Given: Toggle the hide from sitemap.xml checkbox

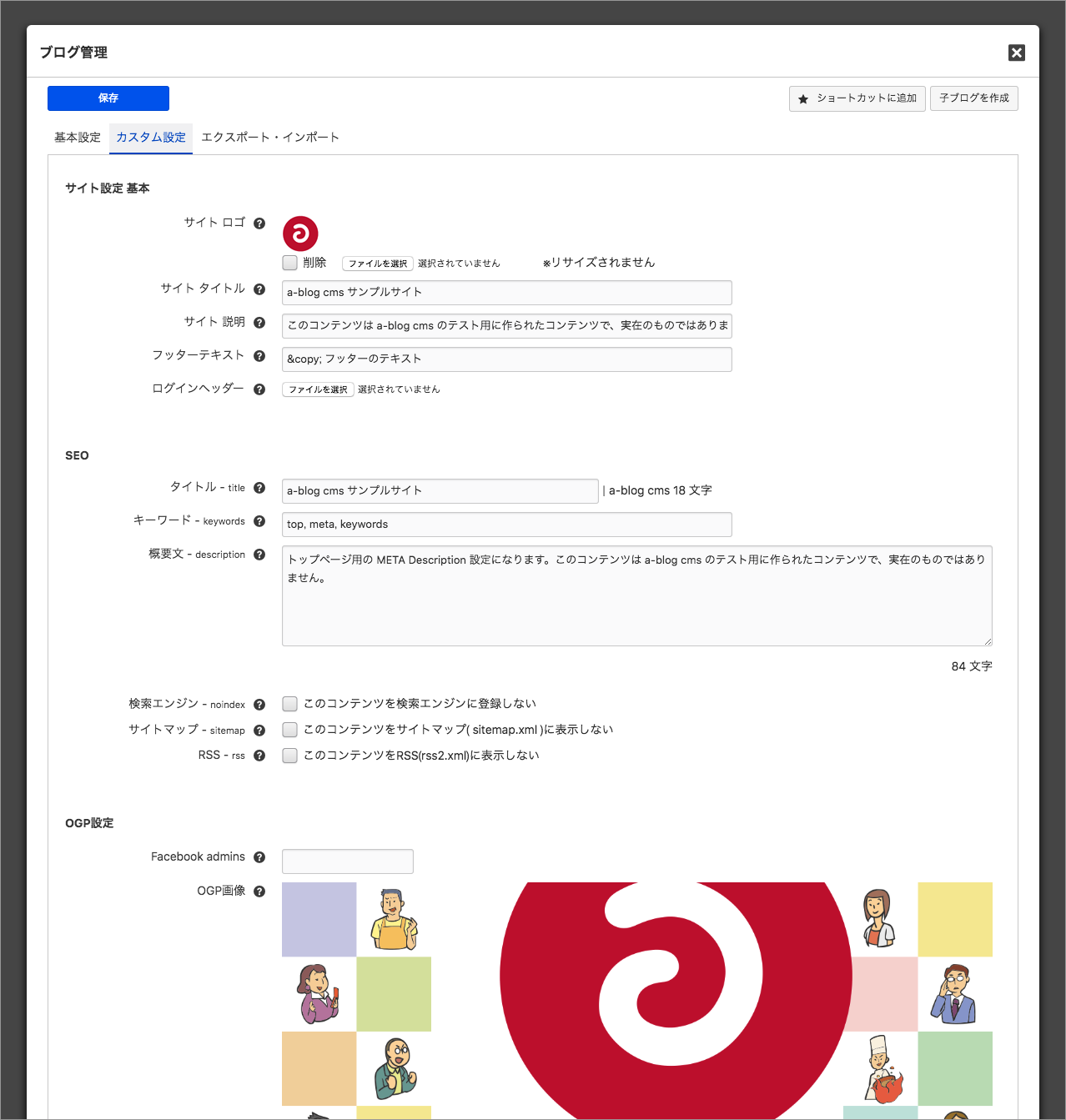Looking at the screenshot, I should click(290, 730).
